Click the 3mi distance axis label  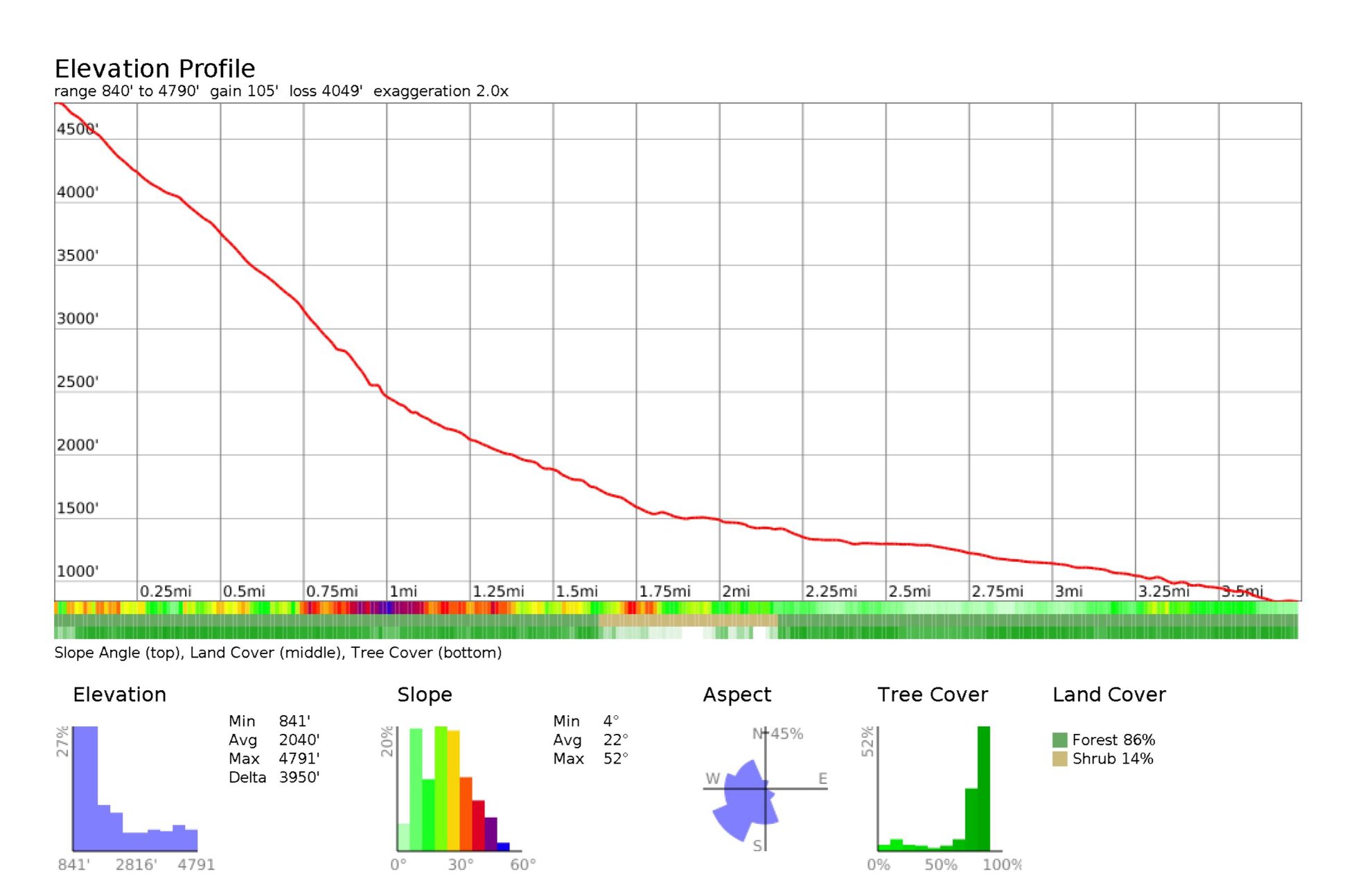coord(1068,591)
